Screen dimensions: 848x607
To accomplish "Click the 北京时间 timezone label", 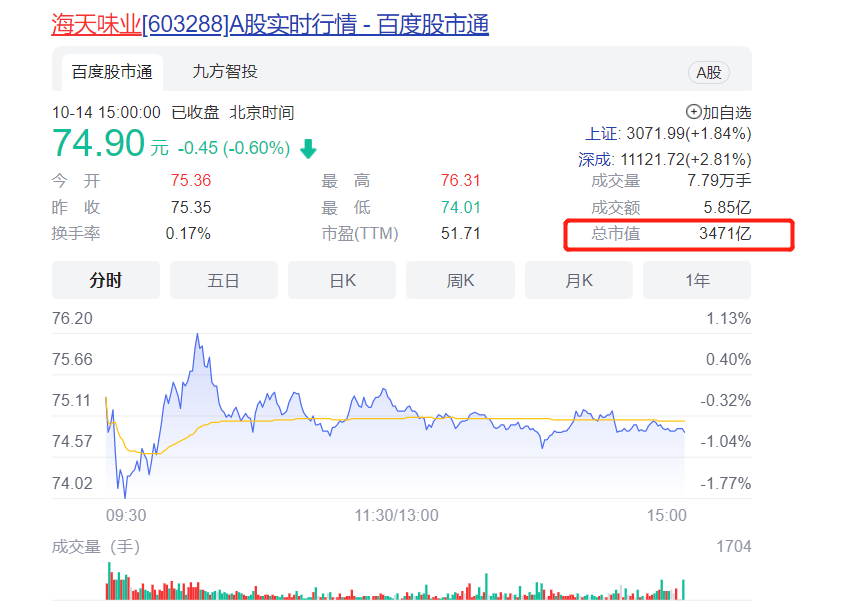I will (x=262, y=113).
